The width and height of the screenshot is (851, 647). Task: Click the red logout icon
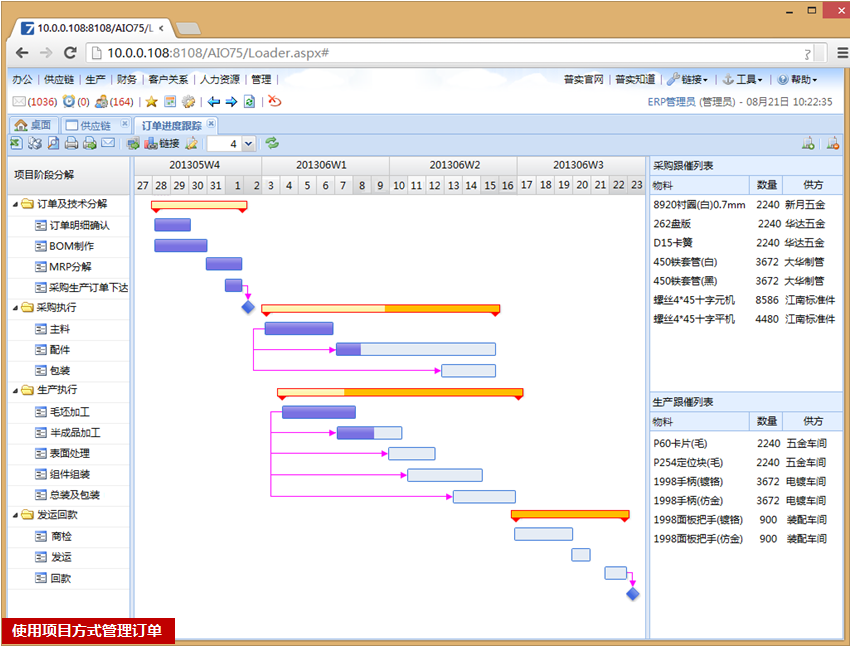tap(275, 101)
